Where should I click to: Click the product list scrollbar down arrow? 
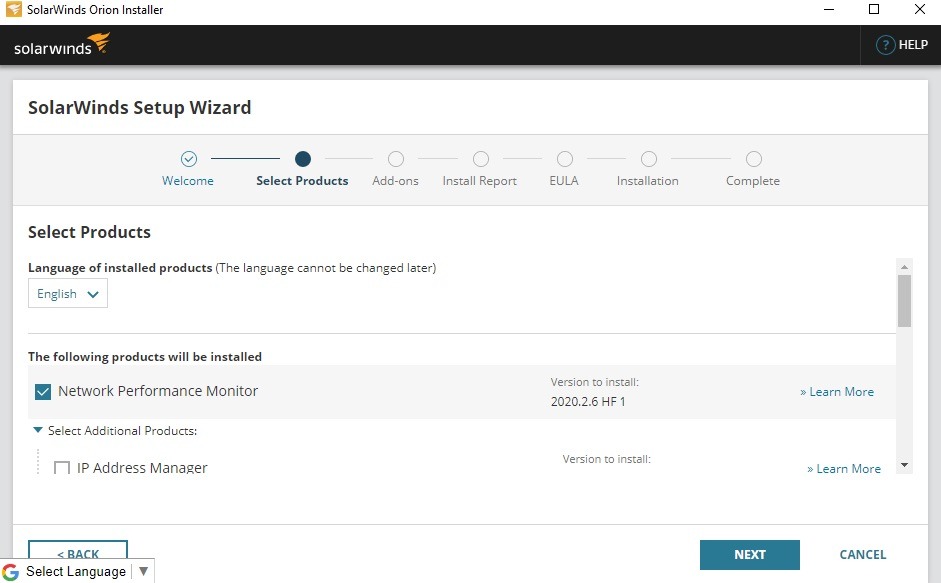pos(904,465)
